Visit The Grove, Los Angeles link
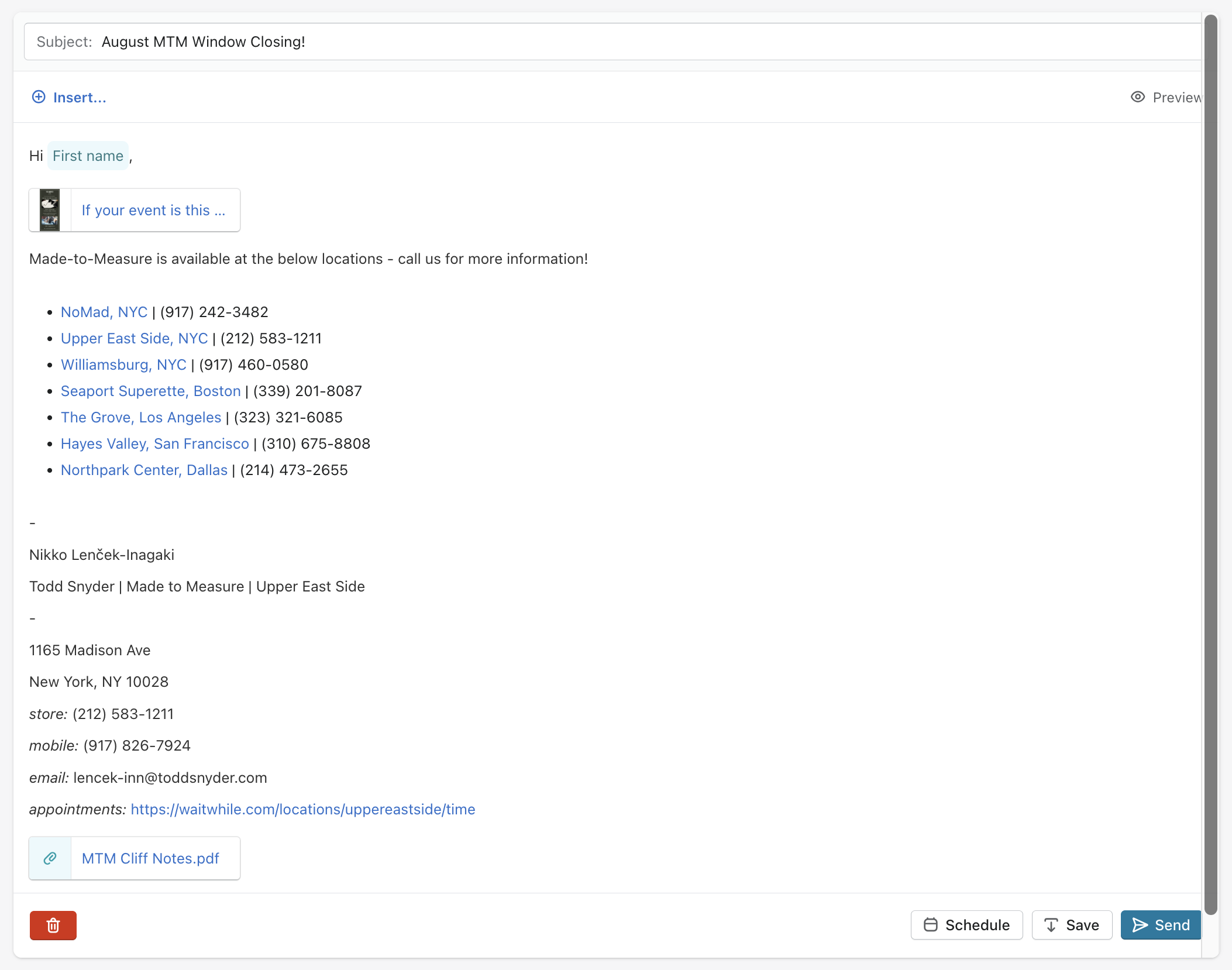This screenshot has height=970, width=1232. click(141, 417)
